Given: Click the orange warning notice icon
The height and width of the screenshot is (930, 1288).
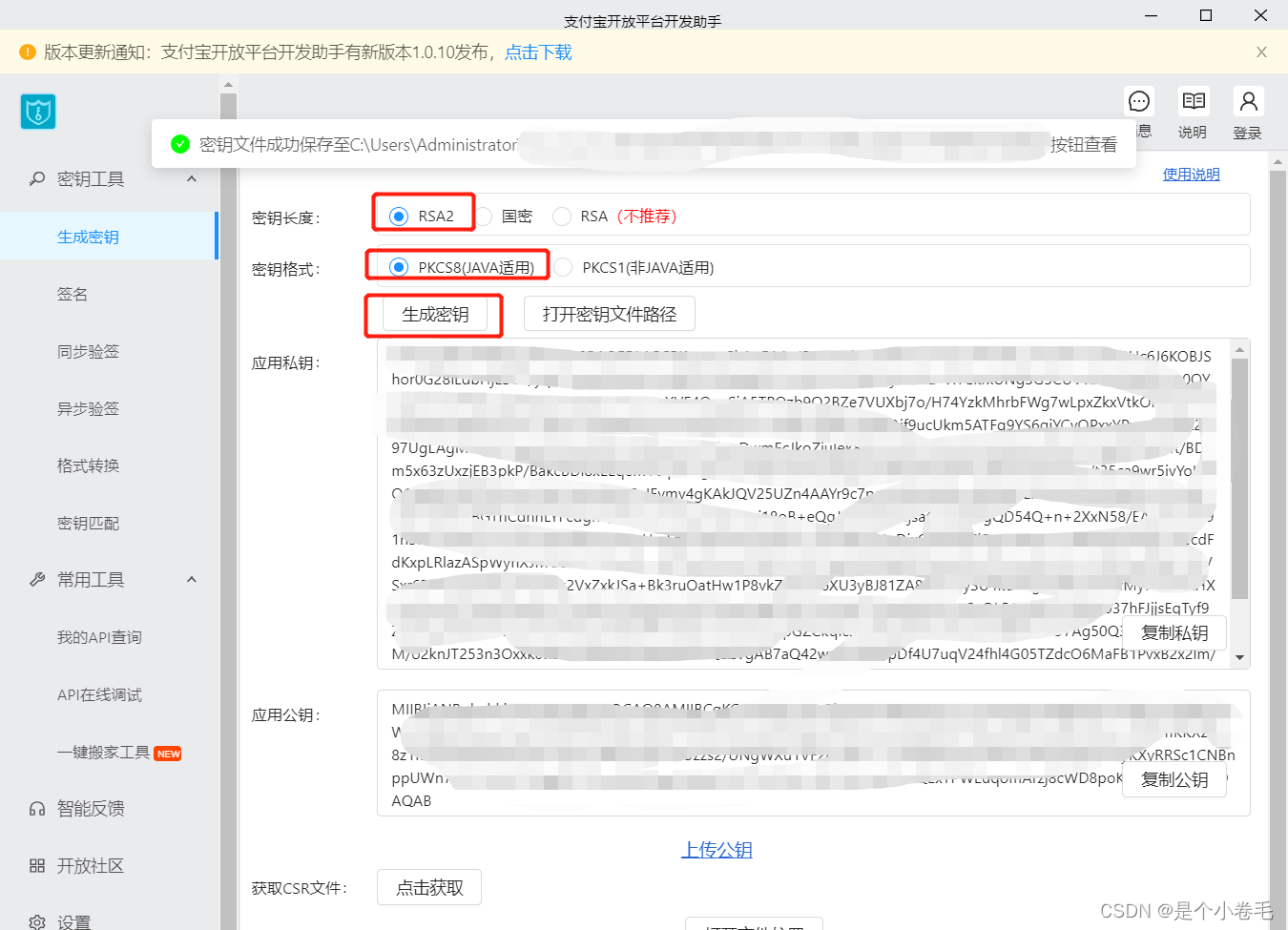Looking at the screenshot, I should coord(28,52).
